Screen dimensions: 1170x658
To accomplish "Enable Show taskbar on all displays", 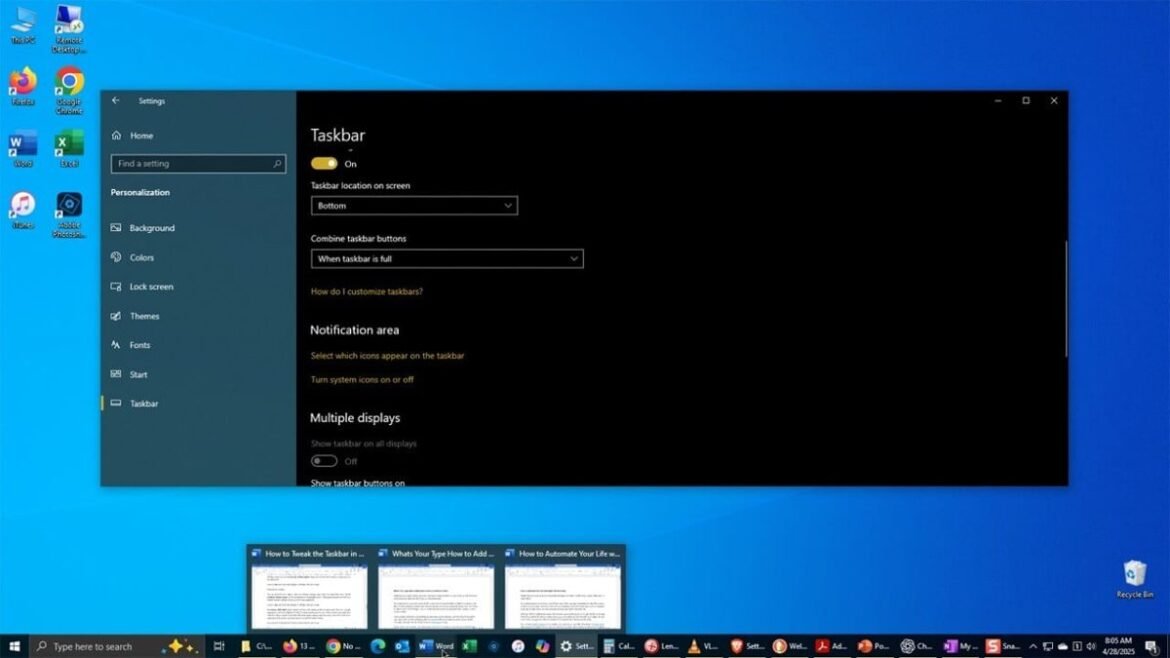I will click(324, 460).
